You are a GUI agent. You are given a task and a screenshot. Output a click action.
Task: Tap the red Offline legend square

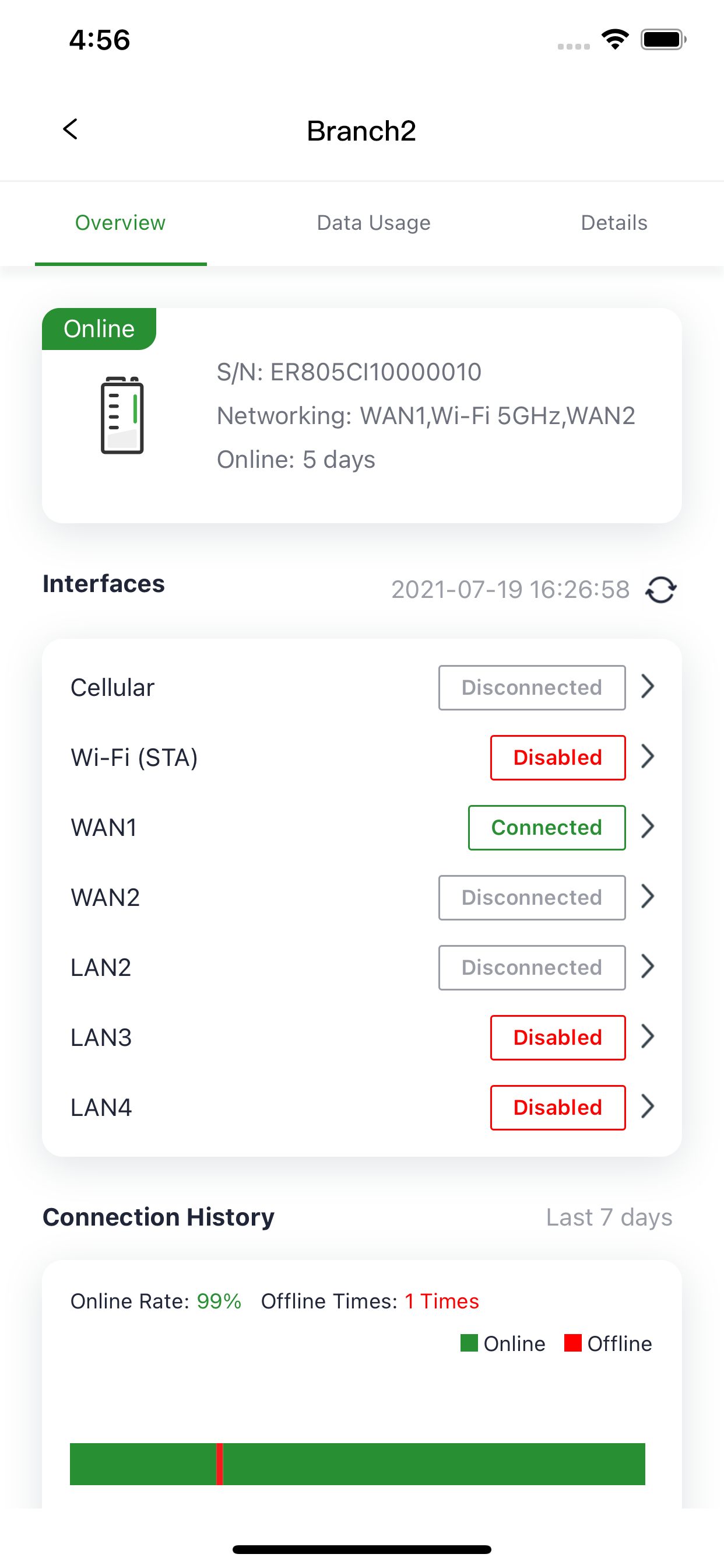[572, 1343]
